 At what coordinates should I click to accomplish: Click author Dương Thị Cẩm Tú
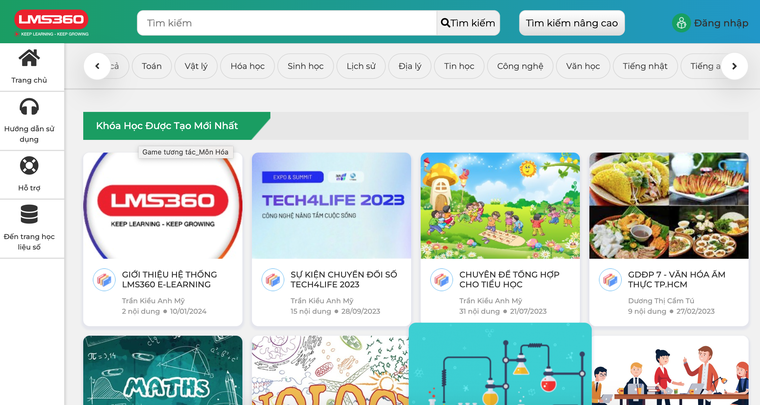tap(660, 300)
